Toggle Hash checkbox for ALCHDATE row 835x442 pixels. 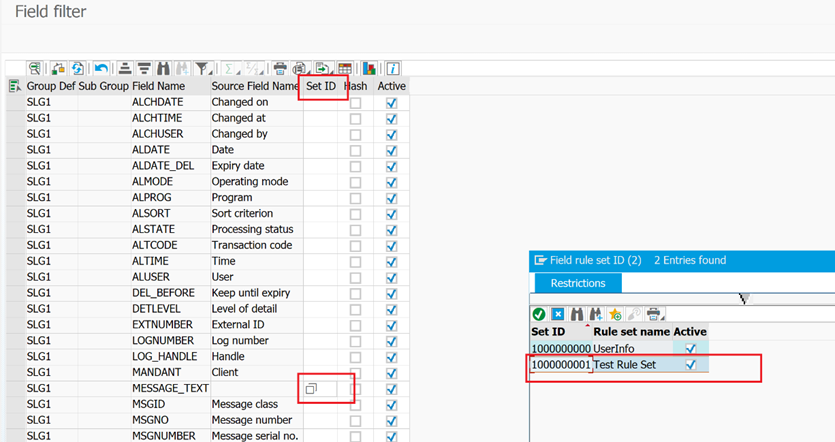pyautogui.click(x=355, y=102)
